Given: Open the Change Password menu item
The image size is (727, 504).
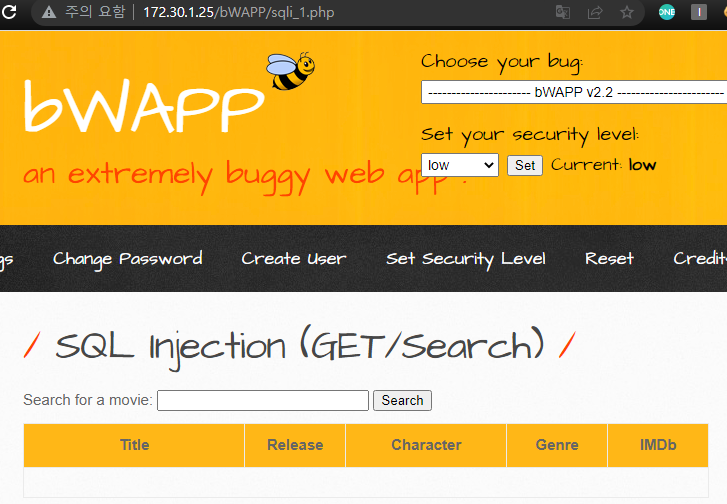Looking at the screenshot, I should 128,259.
